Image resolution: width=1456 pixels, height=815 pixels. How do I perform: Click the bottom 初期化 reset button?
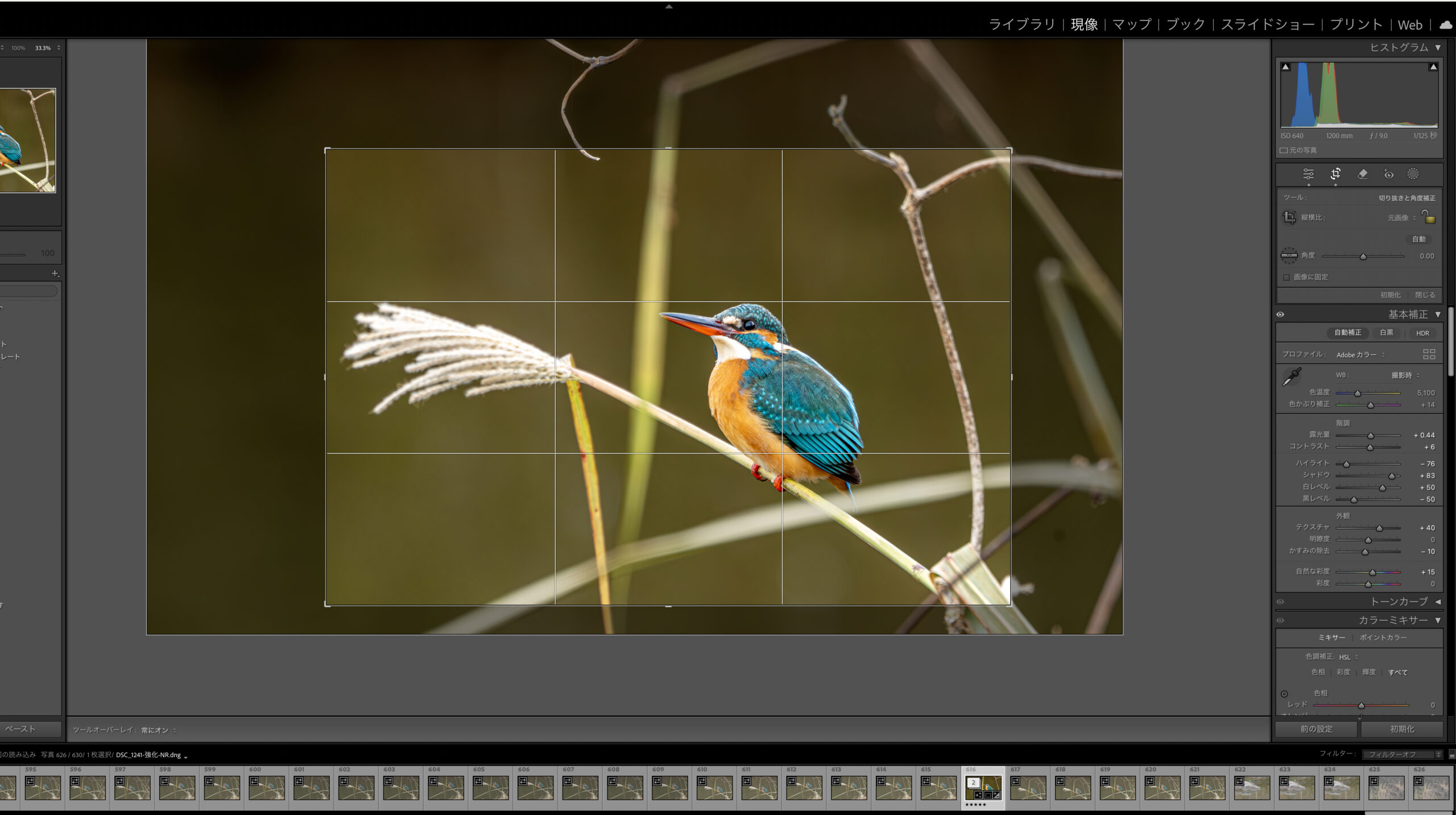pyautogui.click(x=1402, y=729)
